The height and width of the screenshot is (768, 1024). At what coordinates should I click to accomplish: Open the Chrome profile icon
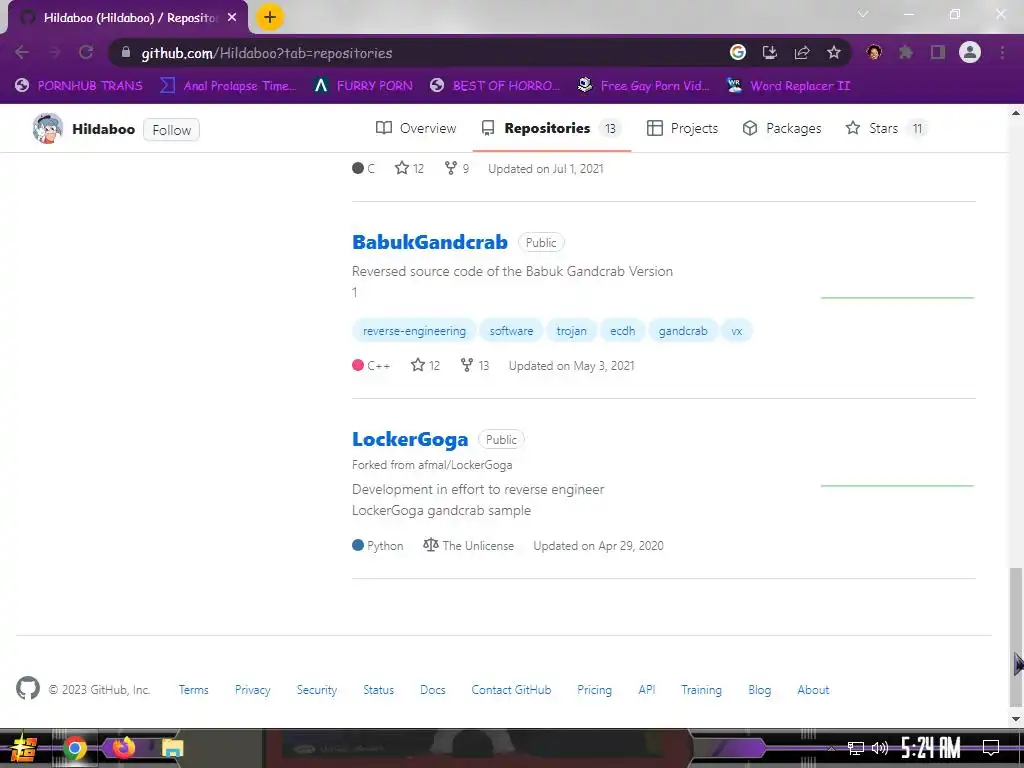point(970,52)
